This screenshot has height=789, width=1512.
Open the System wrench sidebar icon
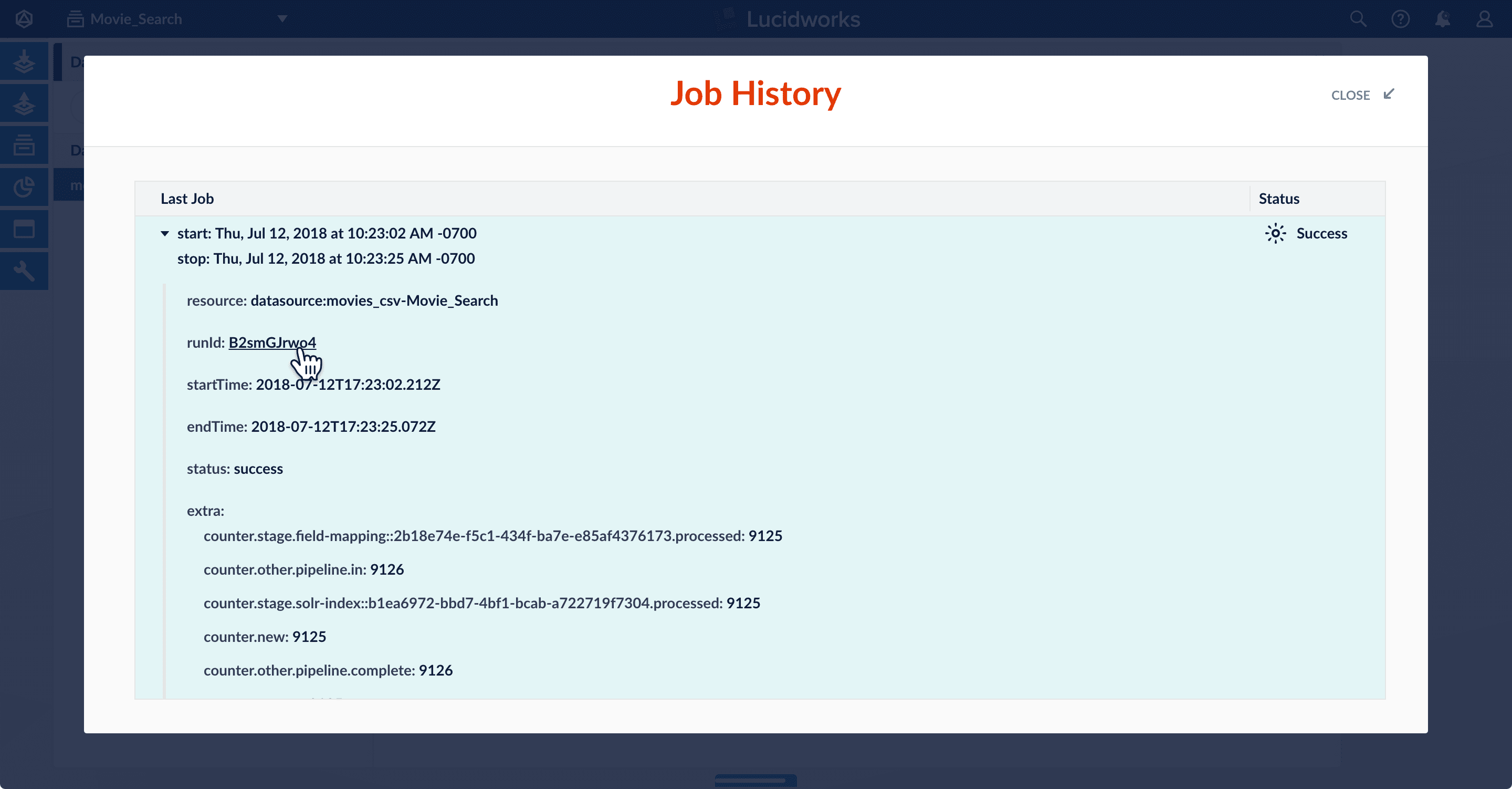(24, 271)
